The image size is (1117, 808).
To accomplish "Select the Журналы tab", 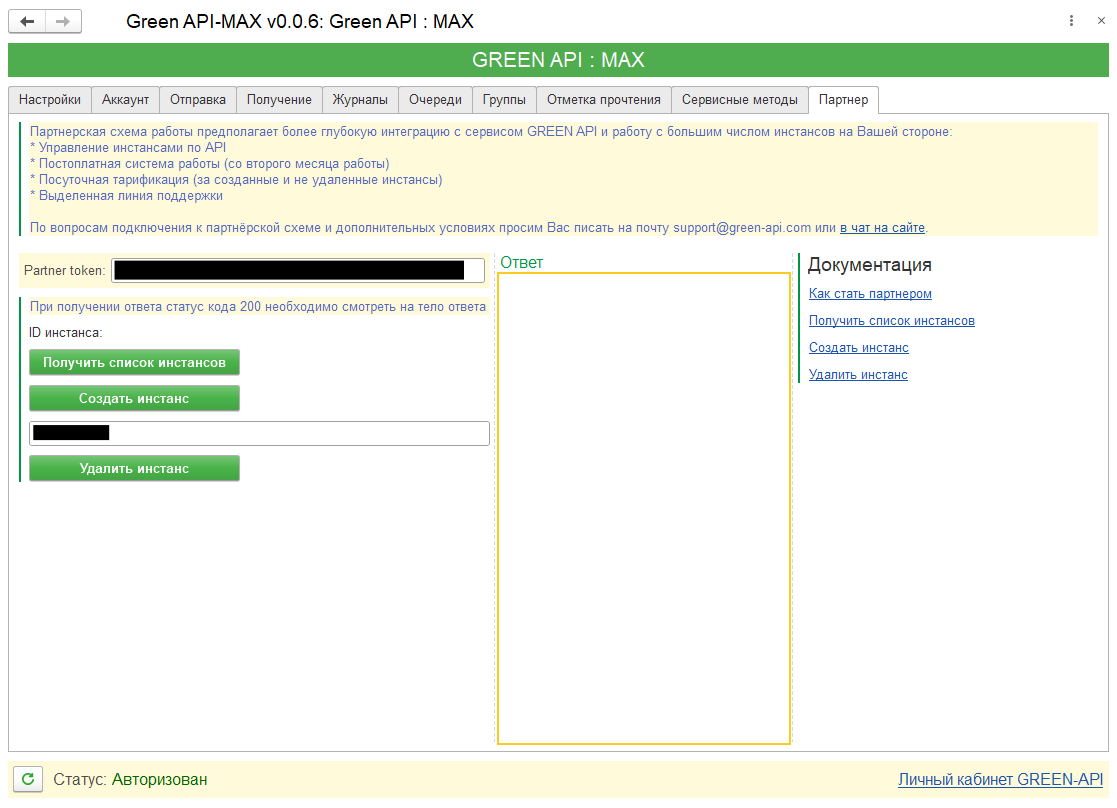I will 360,100.
